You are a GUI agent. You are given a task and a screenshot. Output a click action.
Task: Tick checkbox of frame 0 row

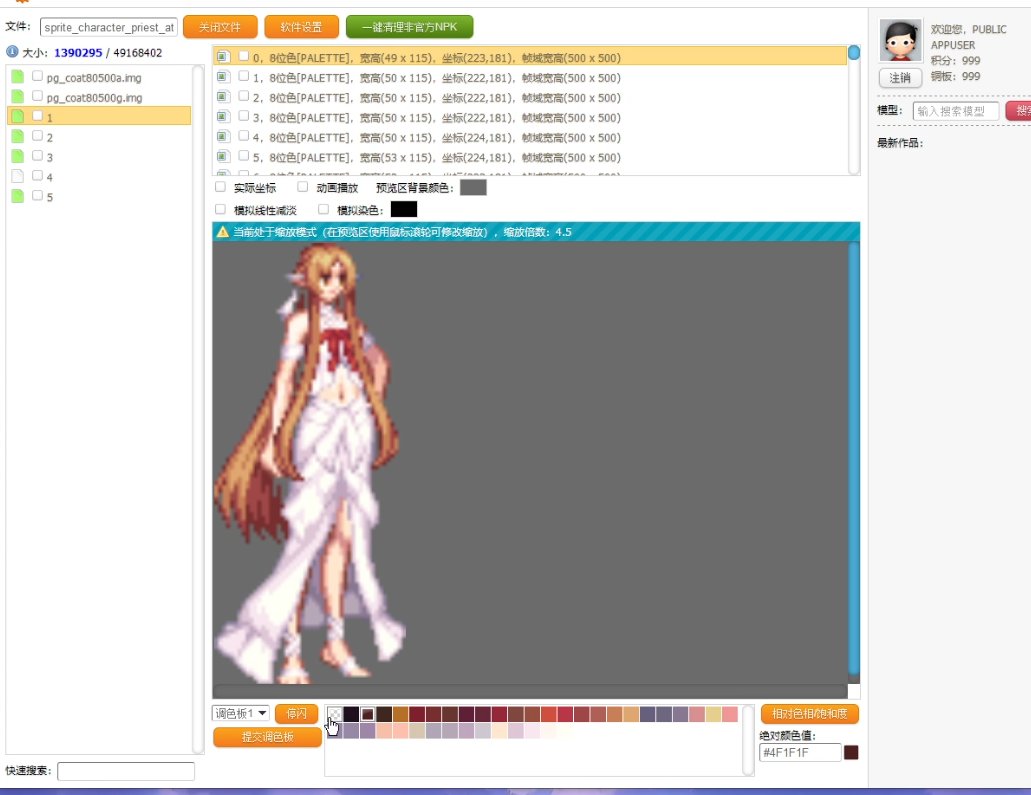click(x=243, y=57)
